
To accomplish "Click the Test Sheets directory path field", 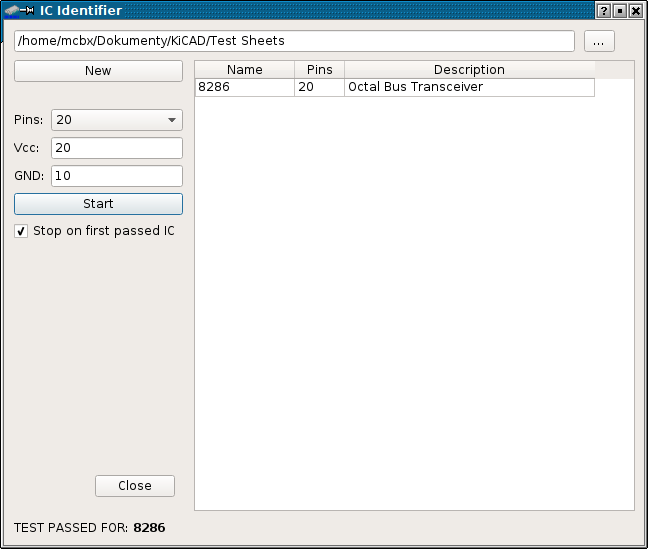I will tap(294, 41).
